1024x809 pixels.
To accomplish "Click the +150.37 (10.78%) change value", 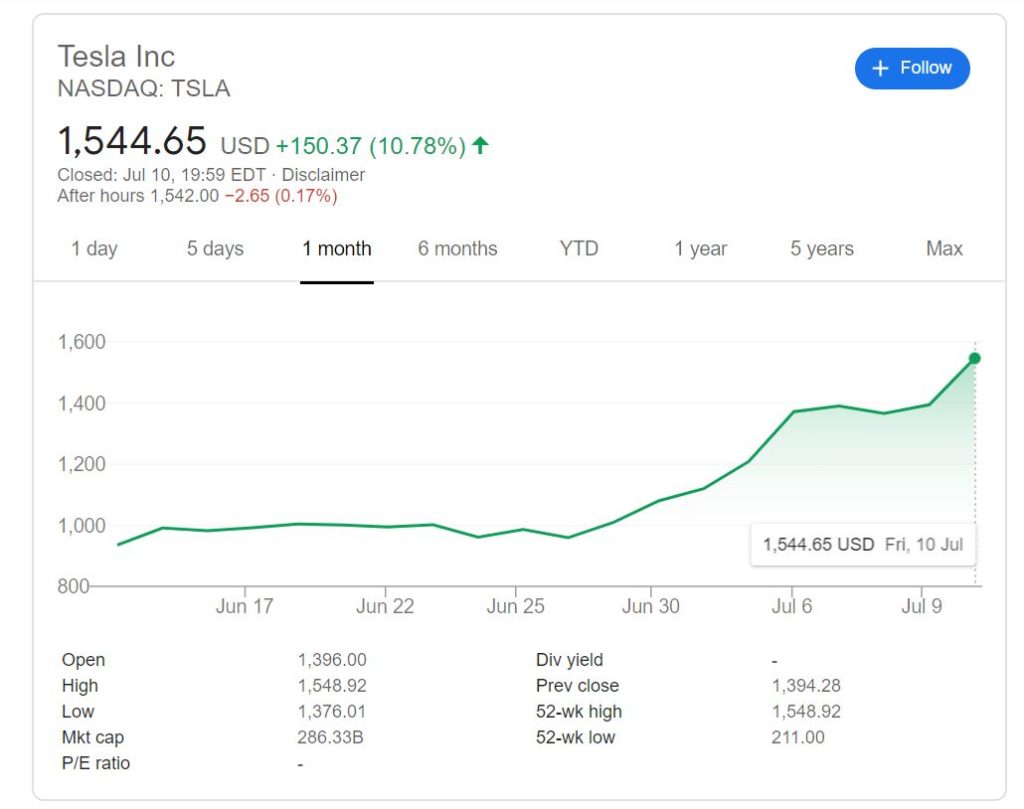I will pyautogui.click(x=371, y=146).
